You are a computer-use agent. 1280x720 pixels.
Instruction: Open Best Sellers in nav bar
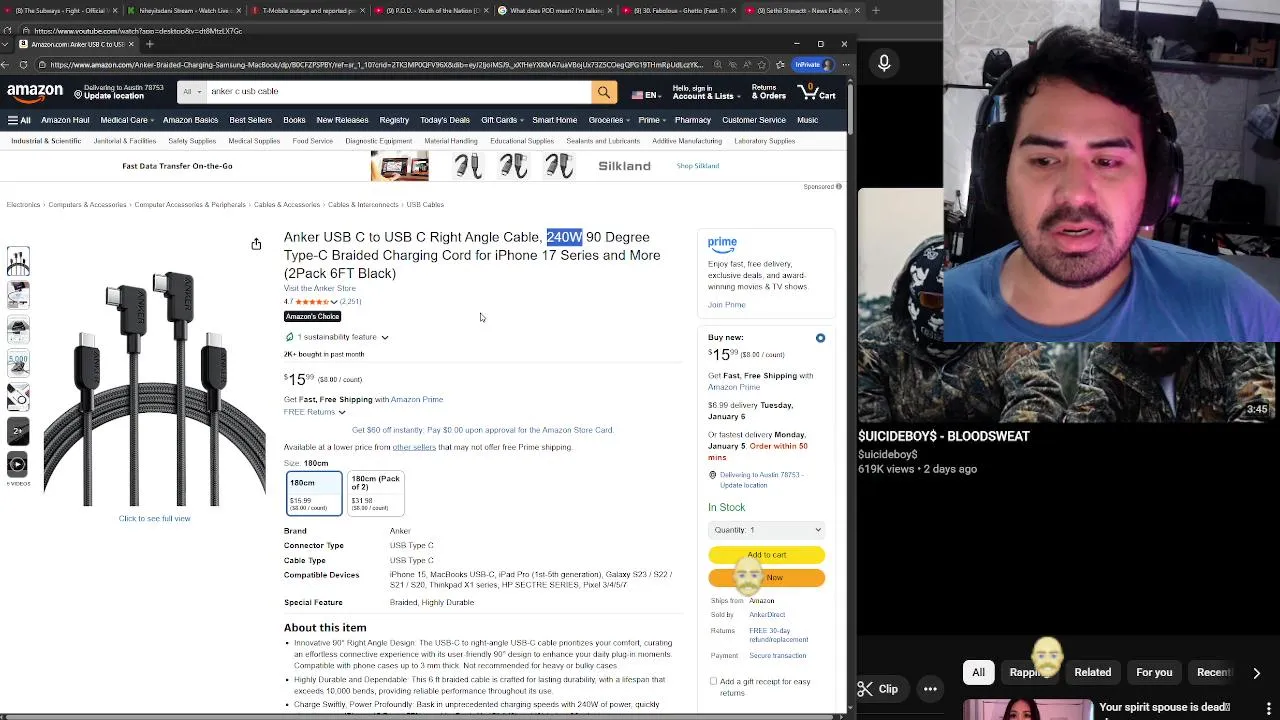coord(250,120)
